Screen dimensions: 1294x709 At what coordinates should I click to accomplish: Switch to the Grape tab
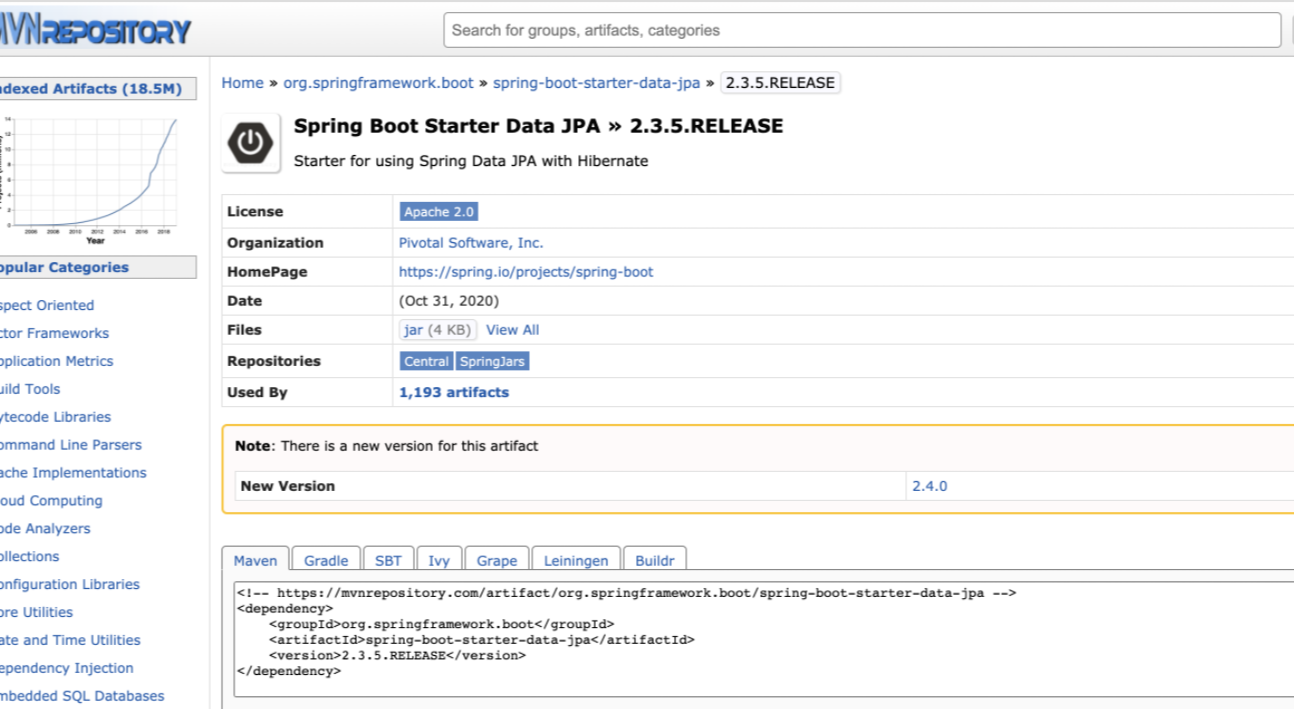(x=497, y=560)
